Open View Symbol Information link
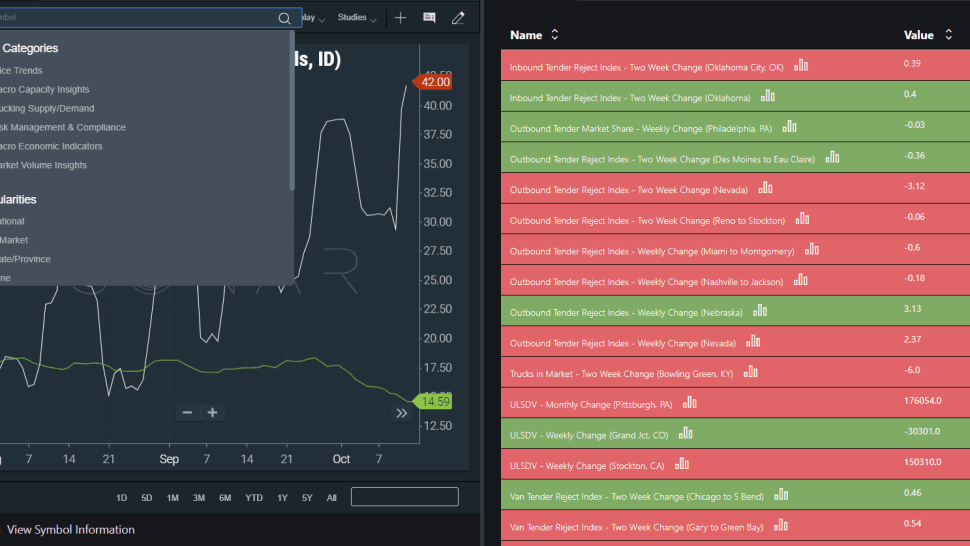Screen dimensions: 970x546 [71, 530]
